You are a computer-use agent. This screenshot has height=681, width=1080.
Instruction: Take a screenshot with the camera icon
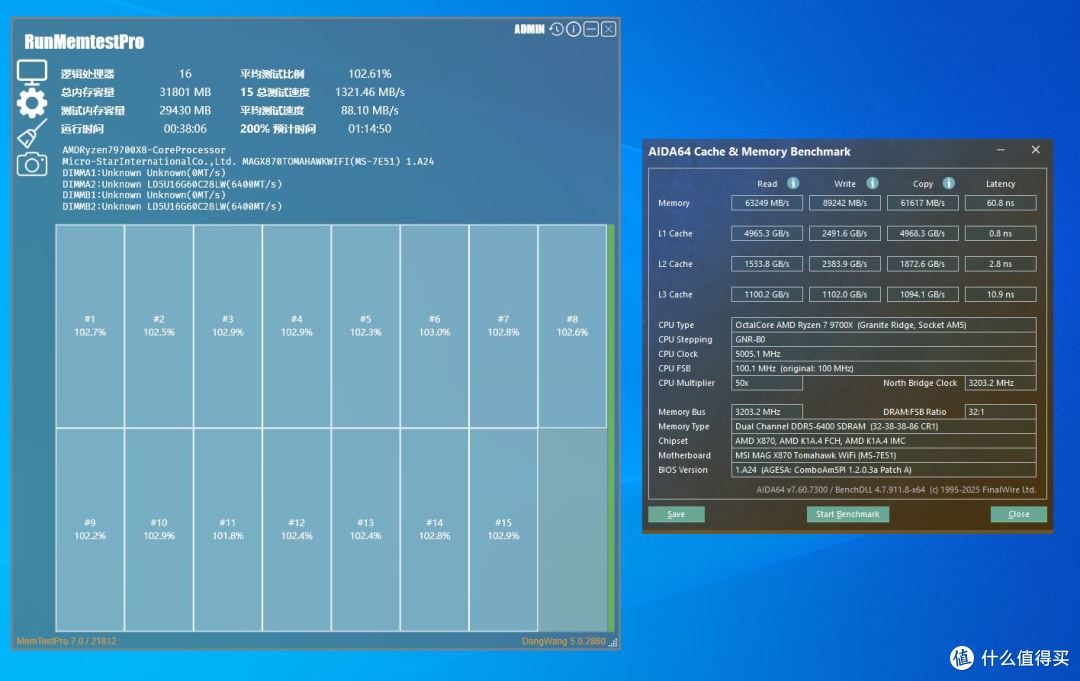coord(32,164)
